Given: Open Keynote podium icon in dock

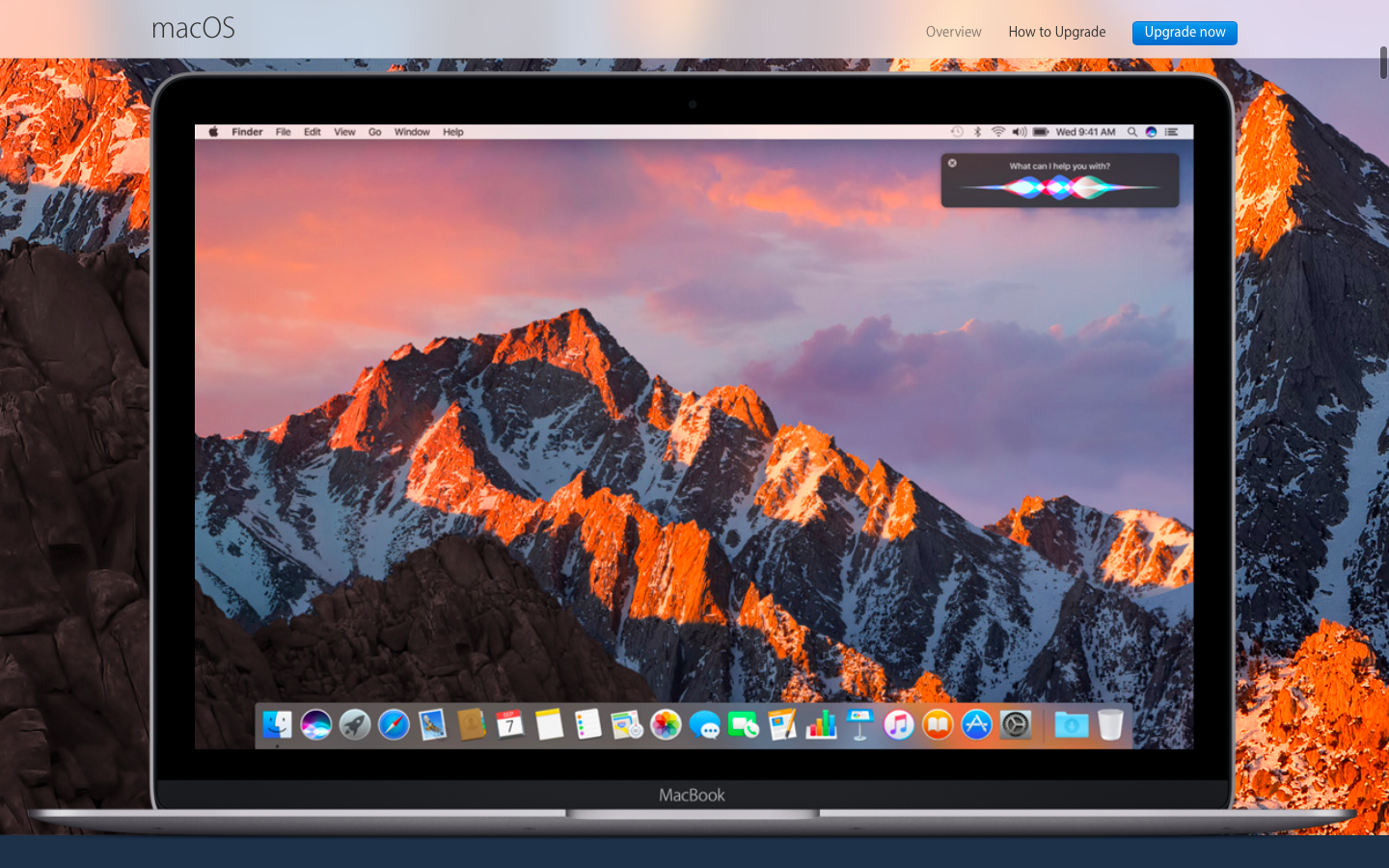Looking at the screenshot, I should click(x=860, y=724).
